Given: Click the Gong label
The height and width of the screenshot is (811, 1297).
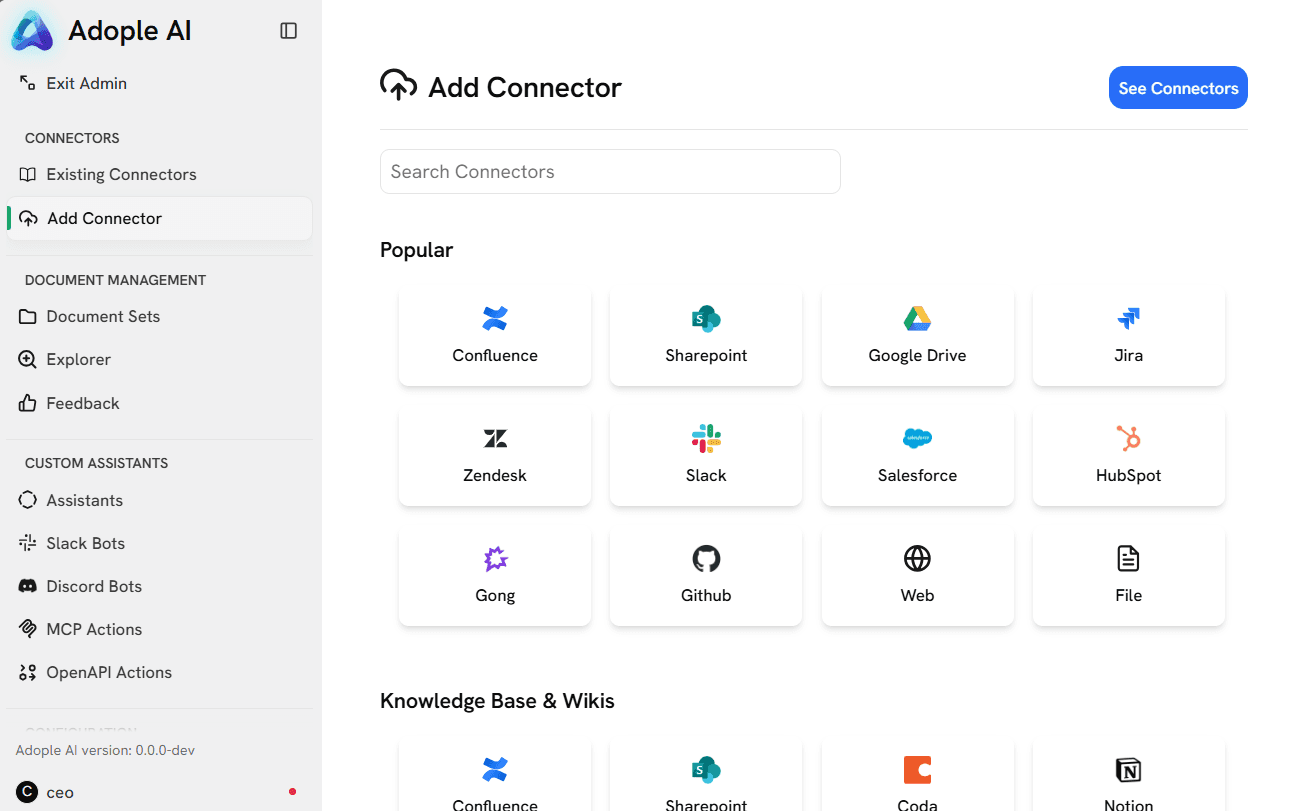Looking at the screenshot, I should (x=495, y=595).
